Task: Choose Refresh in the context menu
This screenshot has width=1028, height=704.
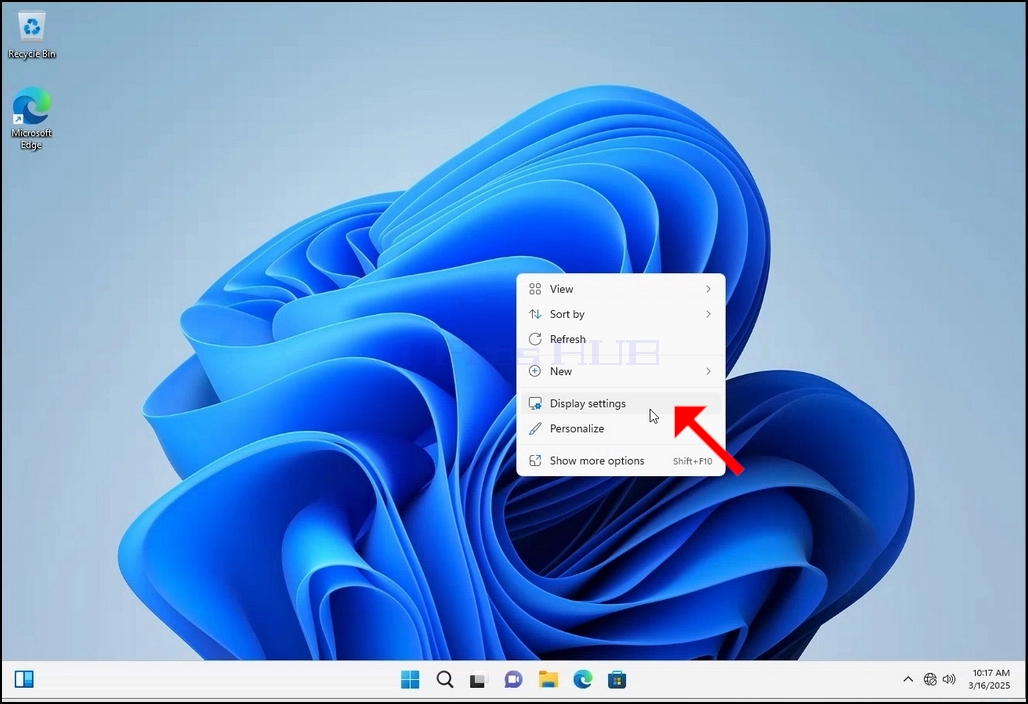Action: (621, 339)
